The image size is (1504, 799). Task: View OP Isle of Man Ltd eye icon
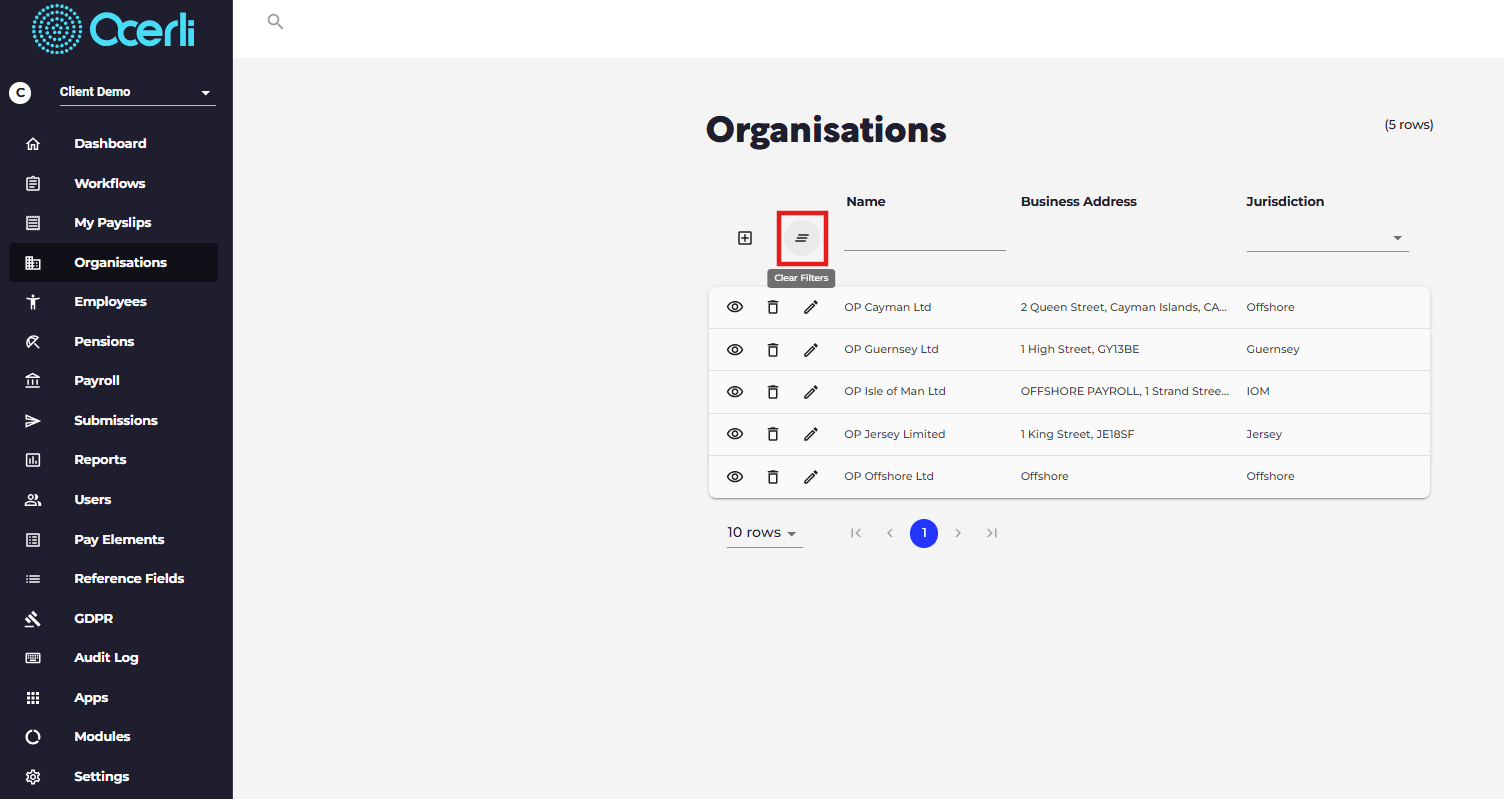click(x=735, y=392)
